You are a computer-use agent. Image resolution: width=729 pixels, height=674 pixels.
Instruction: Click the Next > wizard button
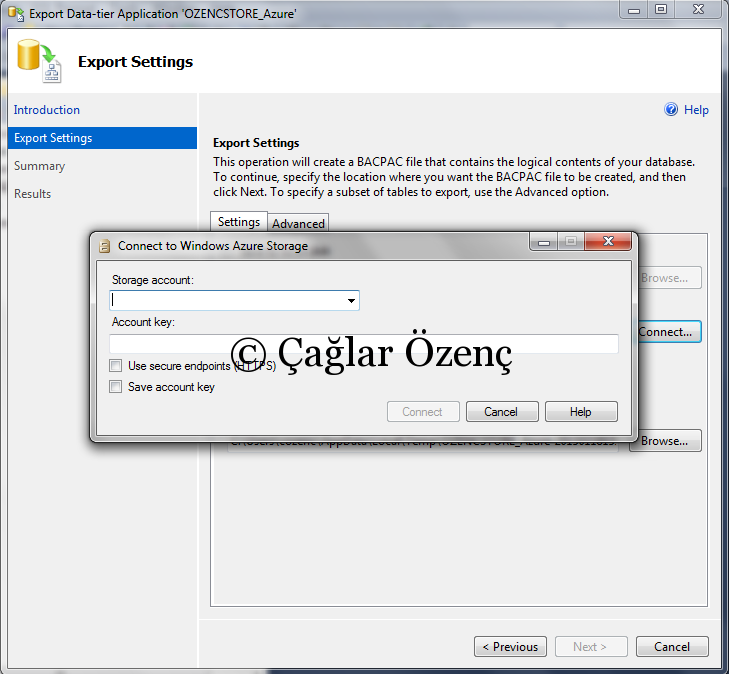591,647
